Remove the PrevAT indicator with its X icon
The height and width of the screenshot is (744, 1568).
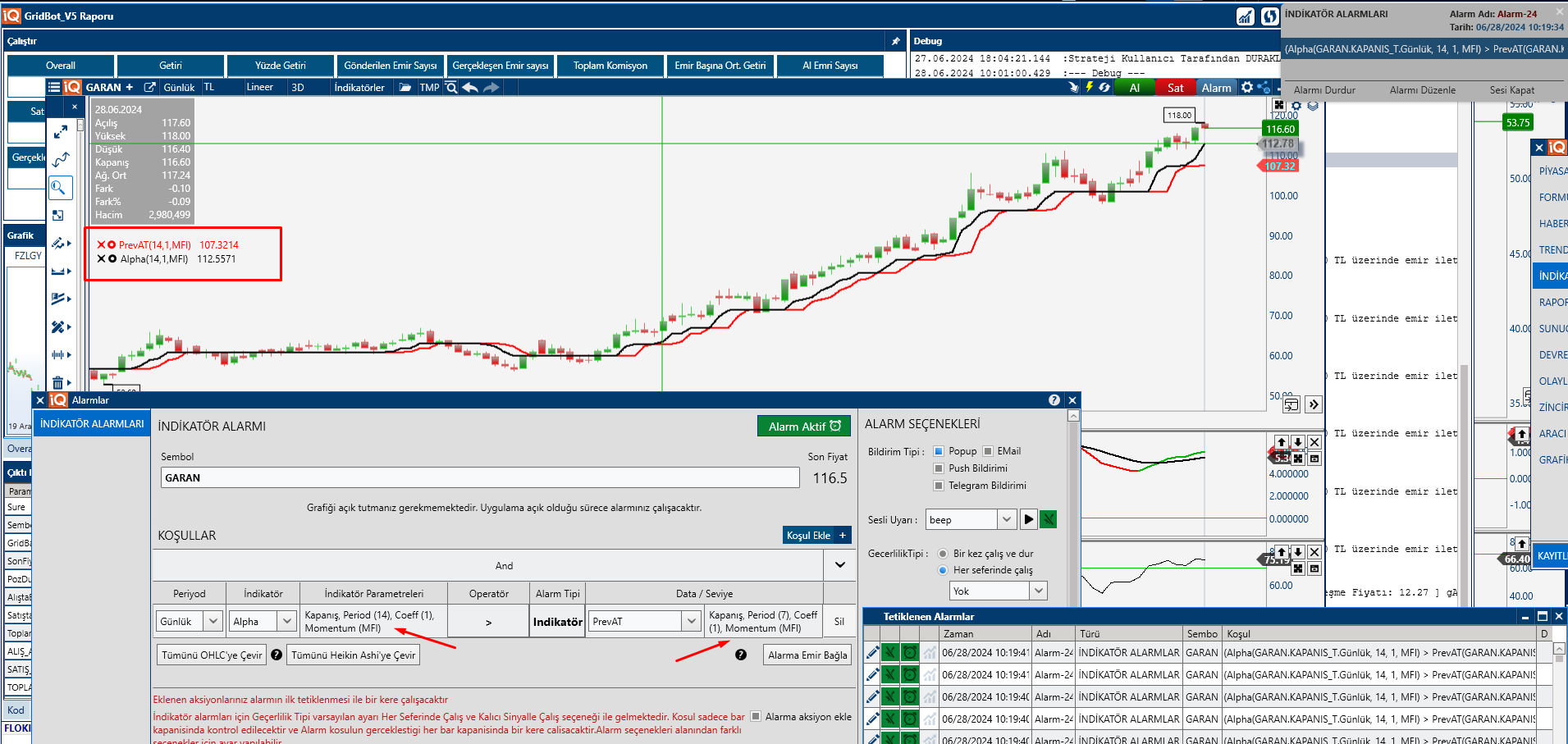click(101, 244)
